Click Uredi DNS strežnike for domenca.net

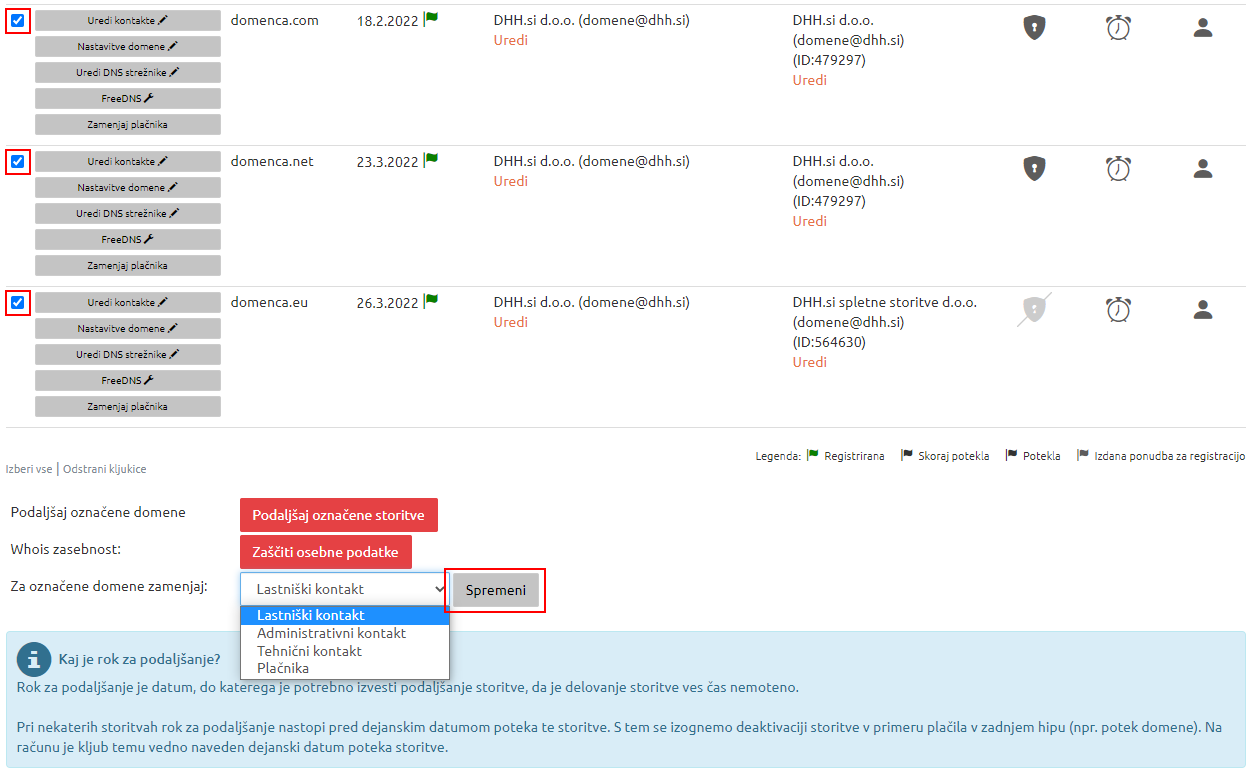click(128, 213)
